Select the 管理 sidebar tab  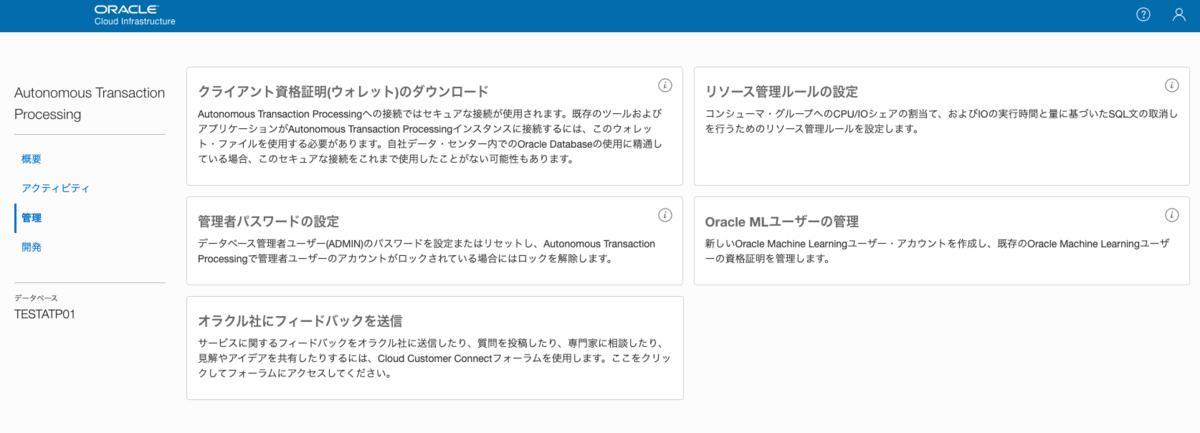tap(31, 217)
